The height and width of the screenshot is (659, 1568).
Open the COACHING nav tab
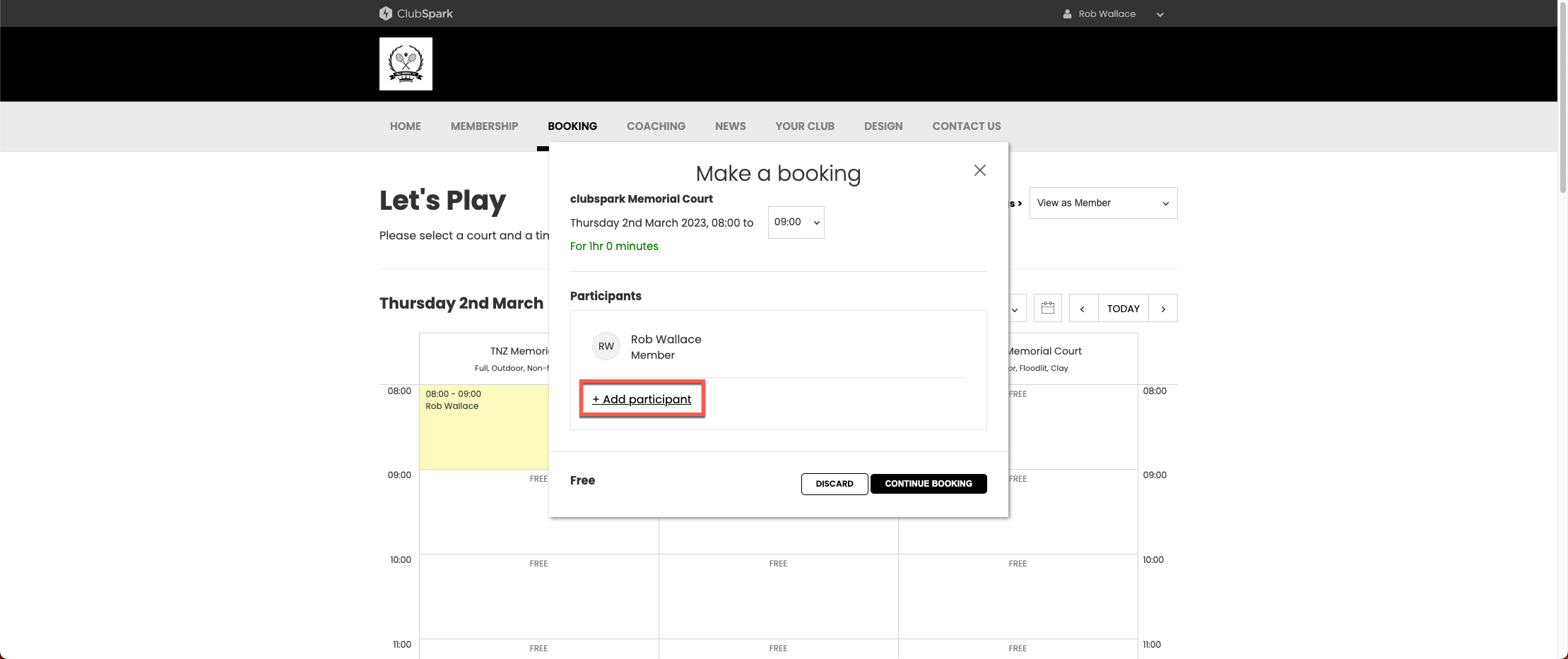pyautogui.click(x=656, y=126)
